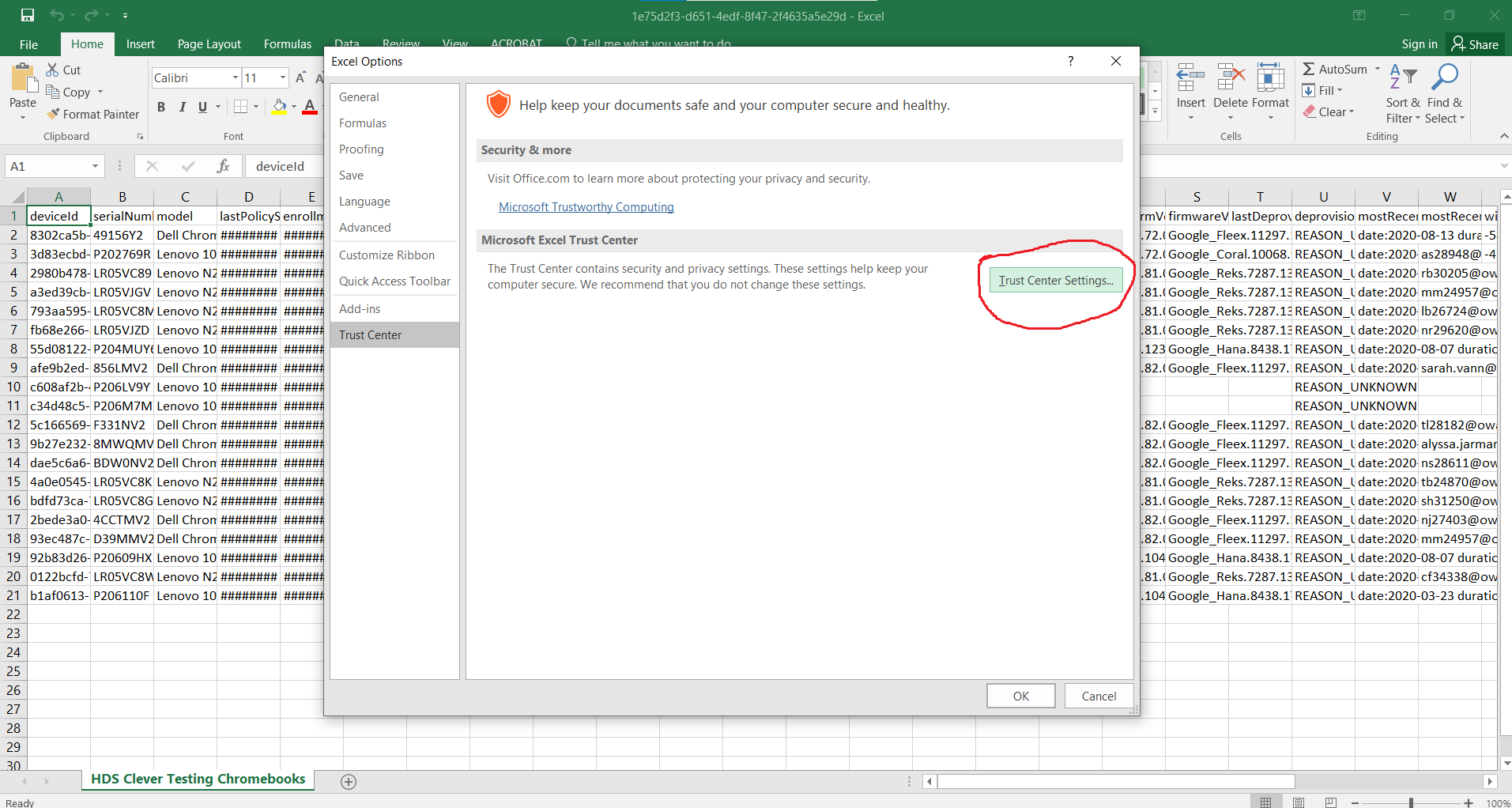Collapse the ribbon
This screenshot has height=808, width=1512.
click(1503, 136)
